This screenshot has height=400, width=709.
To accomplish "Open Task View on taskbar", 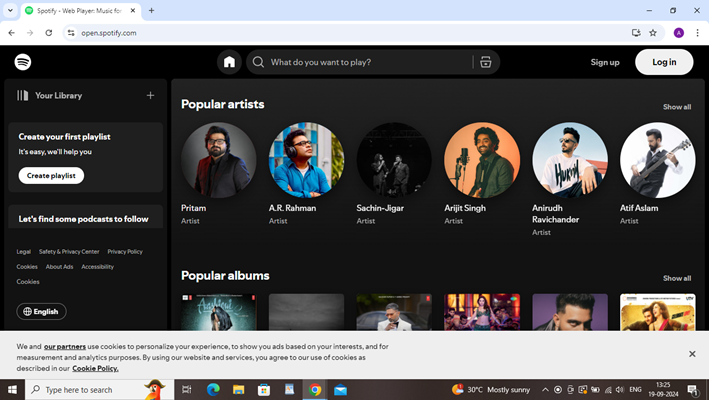I will click(186, 390).
